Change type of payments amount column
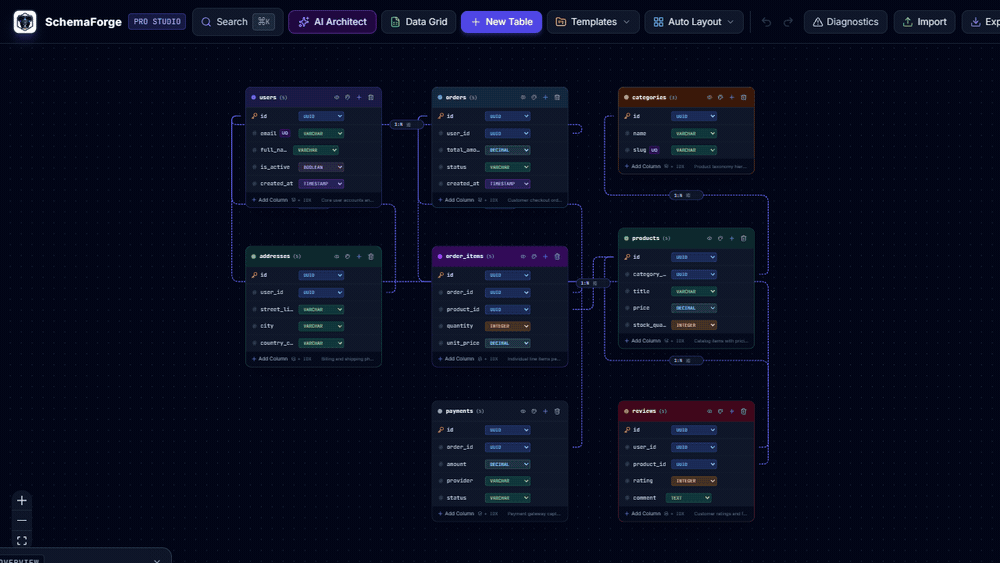This screenshot has width=1000, height=563. coord(508,464)
